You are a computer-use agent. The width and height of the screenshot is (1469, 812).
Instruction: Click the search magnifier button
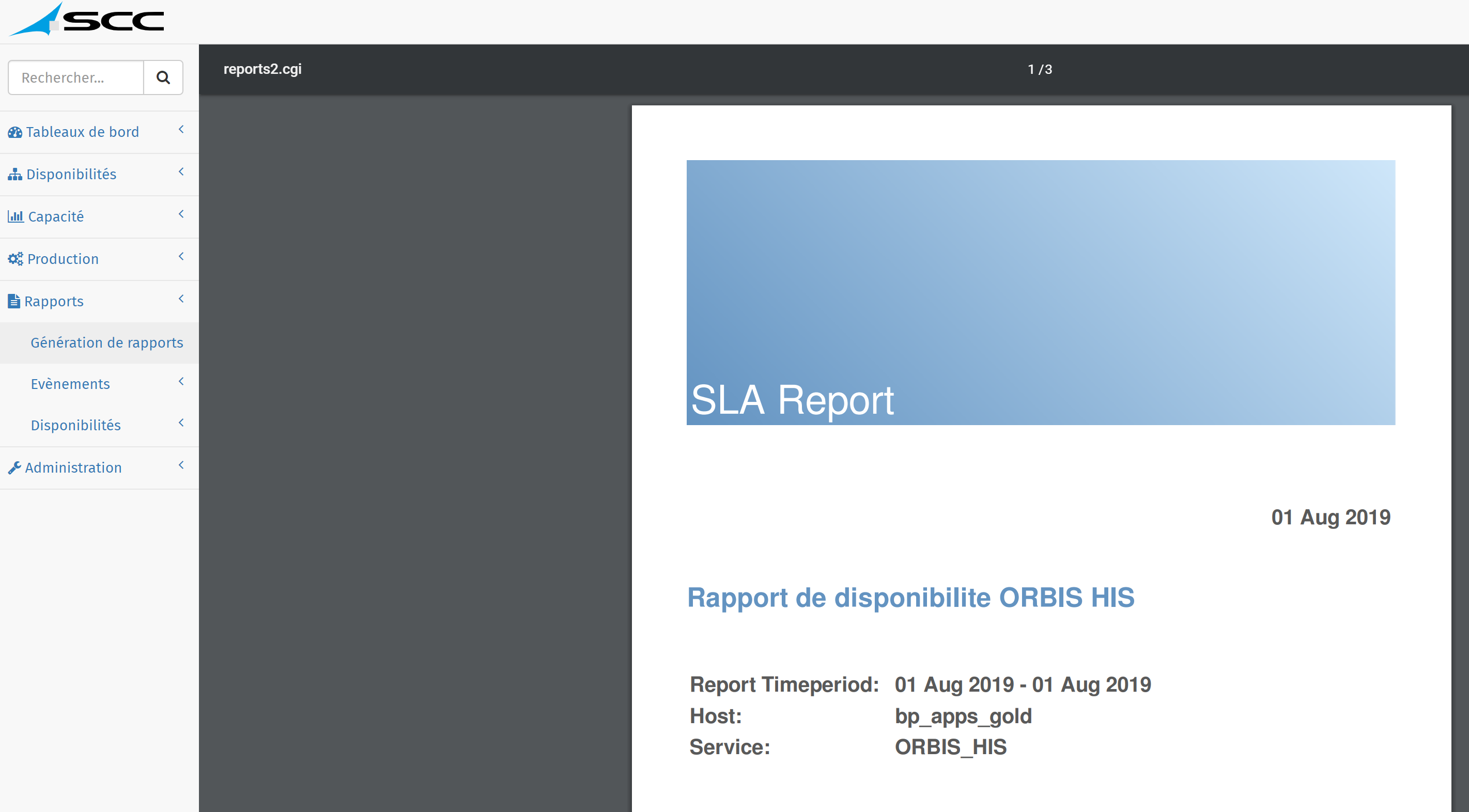click(163, 77)
